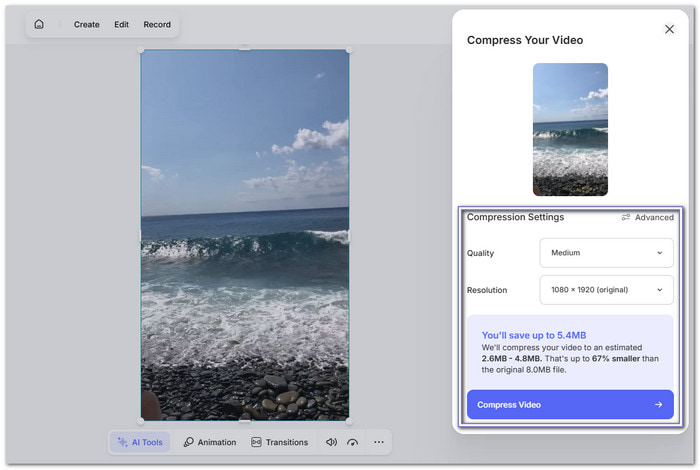Expand the Quality dropdown set to Medium
Image resolution: width=700 pixels, height=470 pixels.
pos(606,253)
